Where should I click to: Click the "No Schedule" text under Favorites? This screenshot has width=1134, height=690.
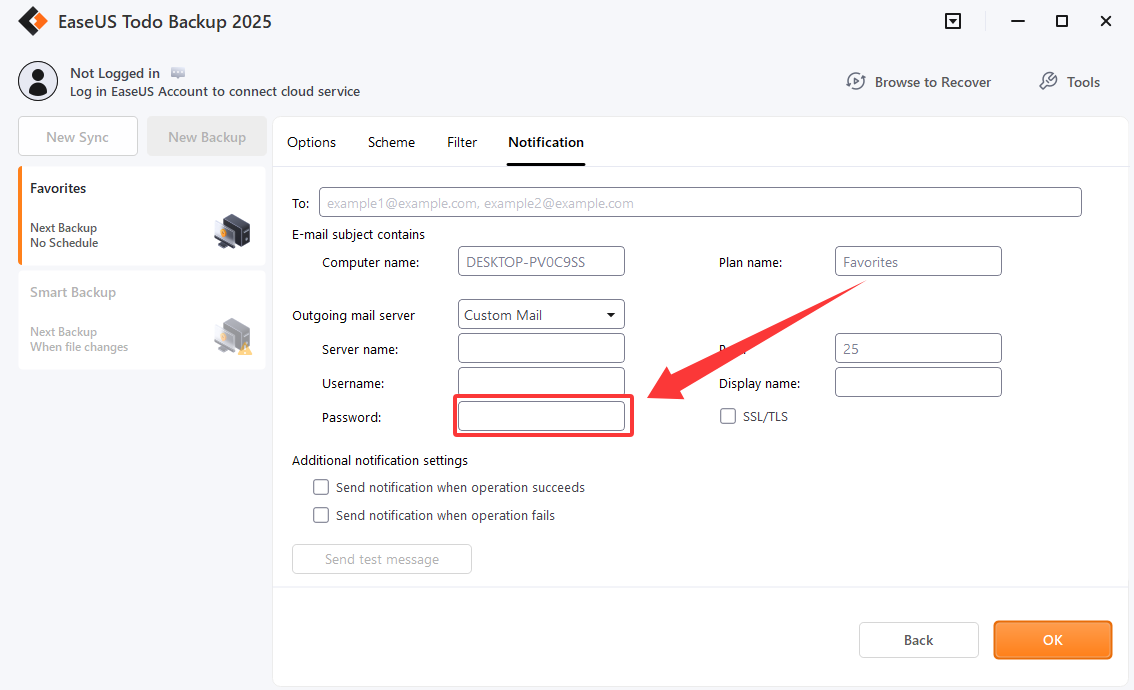(64, 243)
